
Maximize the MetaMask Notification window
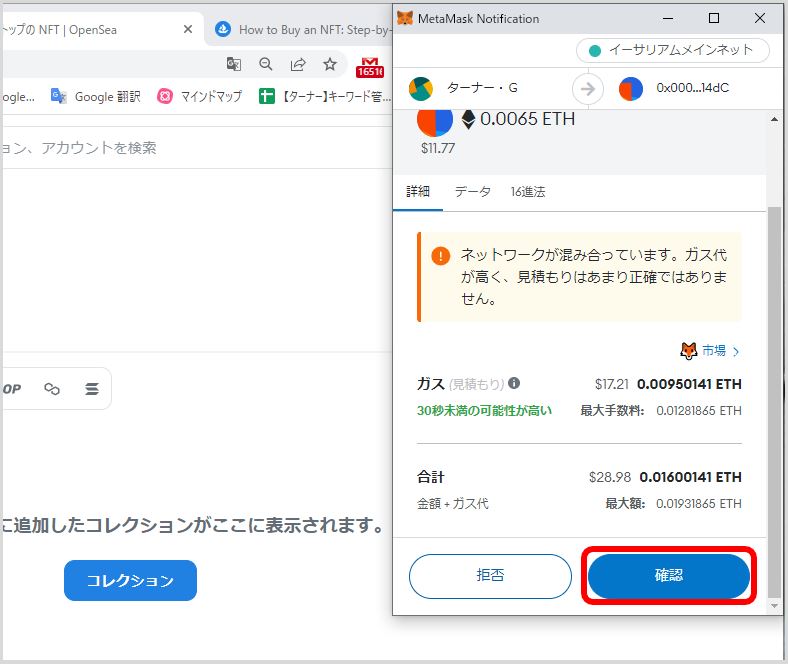[714, 18]
